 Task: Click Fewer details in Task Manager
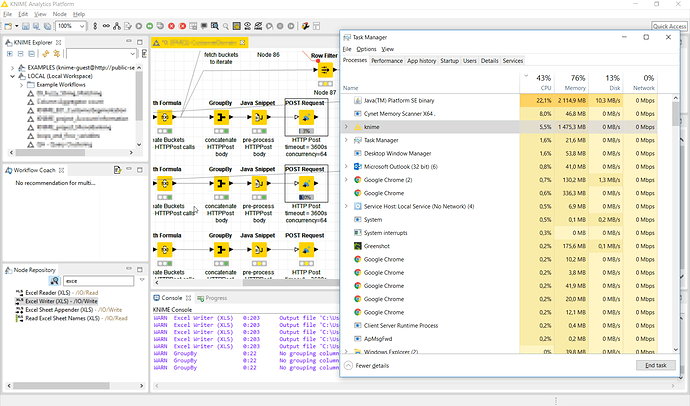(x=367, y=366)
